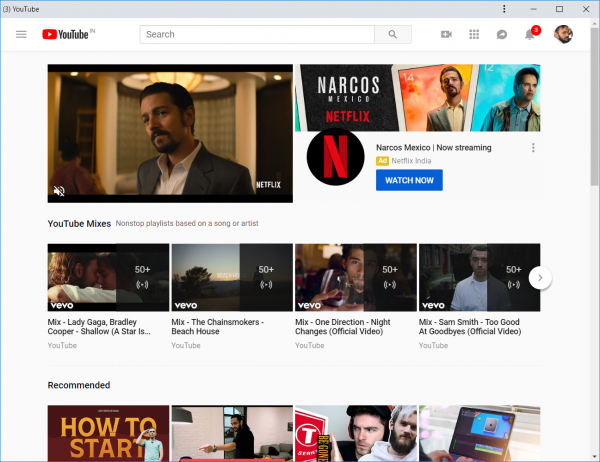Open One Direction Night Changes mix thumbnail
This screenshot has width=600, height=462.
tap(355, 277)
